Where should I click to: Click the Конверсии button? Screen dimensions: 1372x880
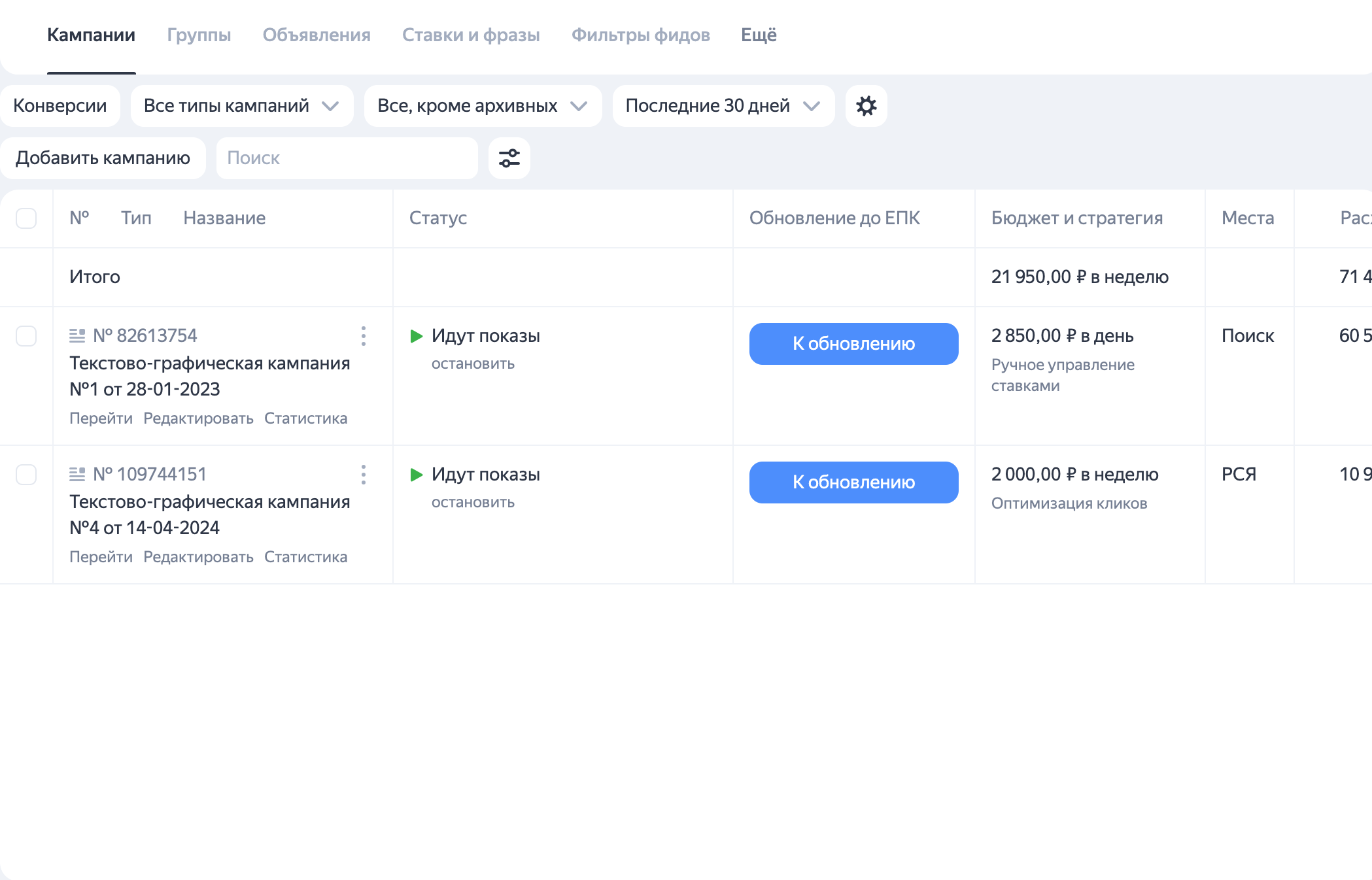click(60, 106)
